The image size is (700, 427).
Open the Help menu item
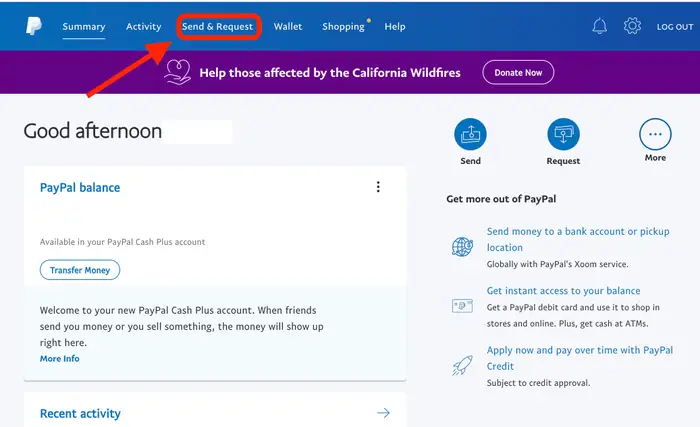point(395,26)
